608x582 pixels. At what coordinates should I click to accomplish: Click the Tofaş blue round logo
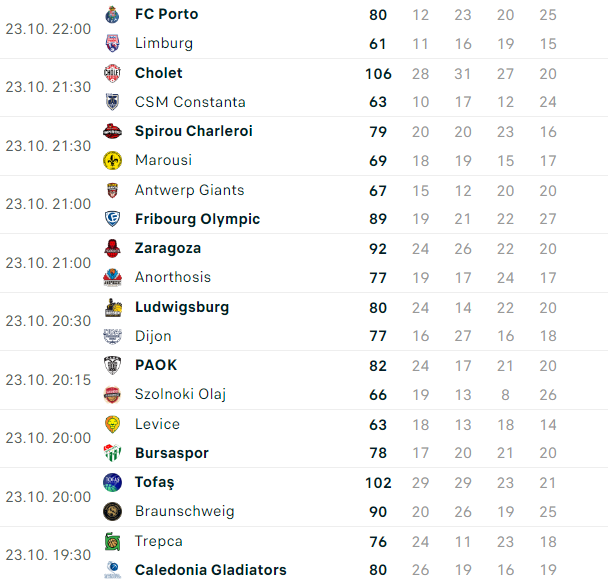[x=112, y=483]
